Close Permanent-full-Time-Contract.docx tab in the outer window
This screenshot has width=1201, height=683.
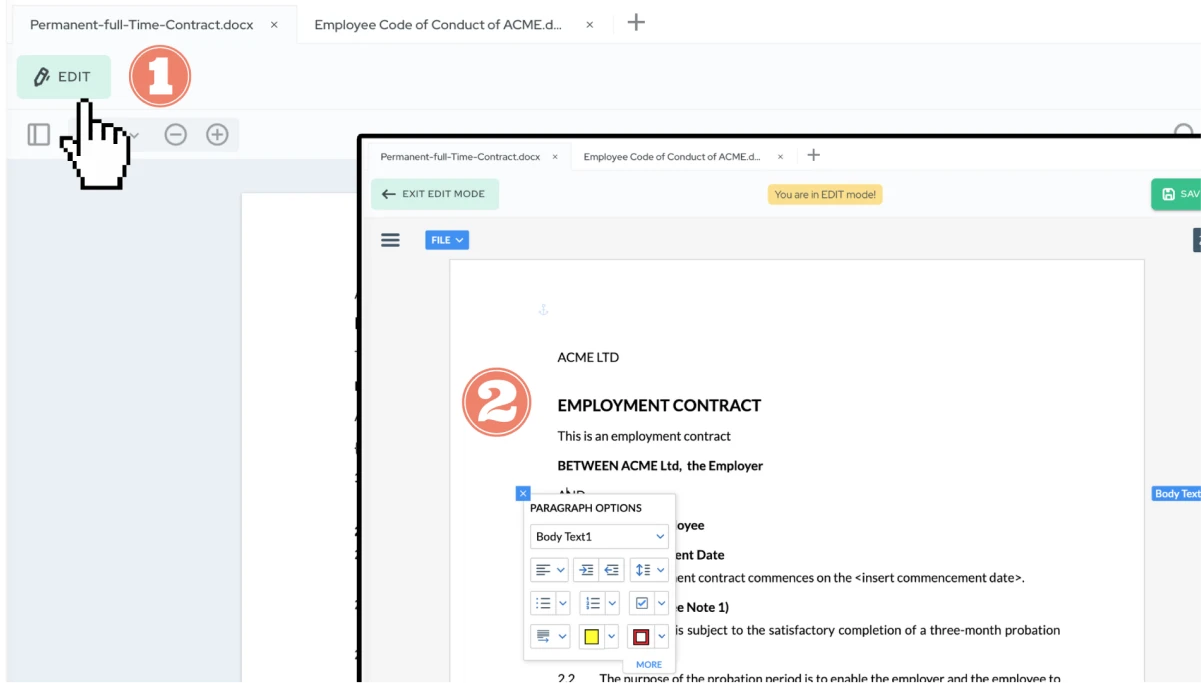coord(274,24)
